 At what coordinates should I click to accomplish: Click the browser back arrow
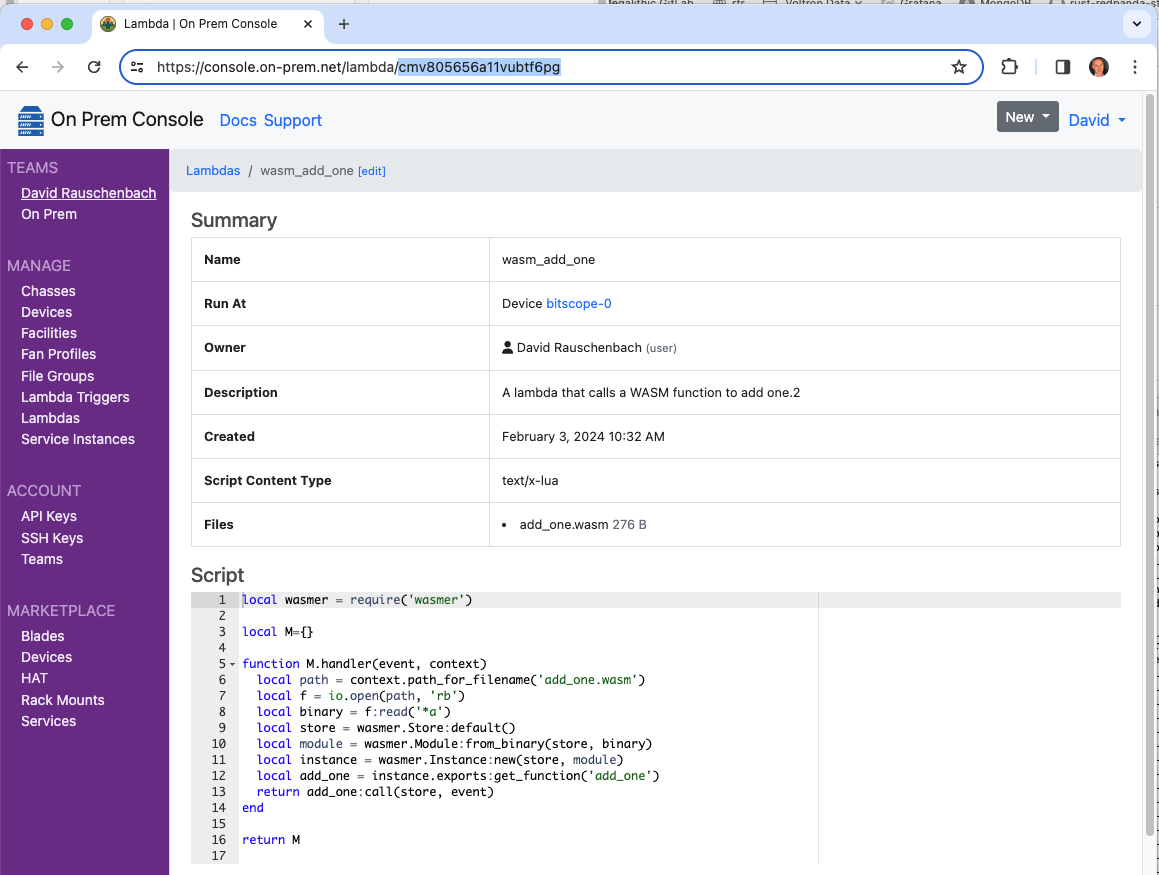coord(22,67)
